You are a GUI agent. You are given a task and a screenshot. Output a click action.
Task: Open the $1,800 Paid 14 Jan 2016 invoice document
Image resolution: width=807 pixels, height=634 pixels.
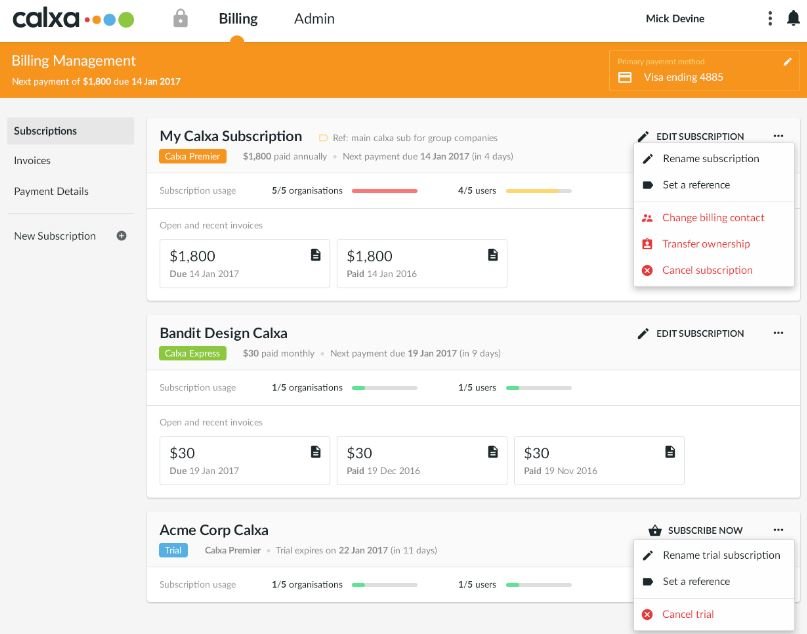(493, 255)
